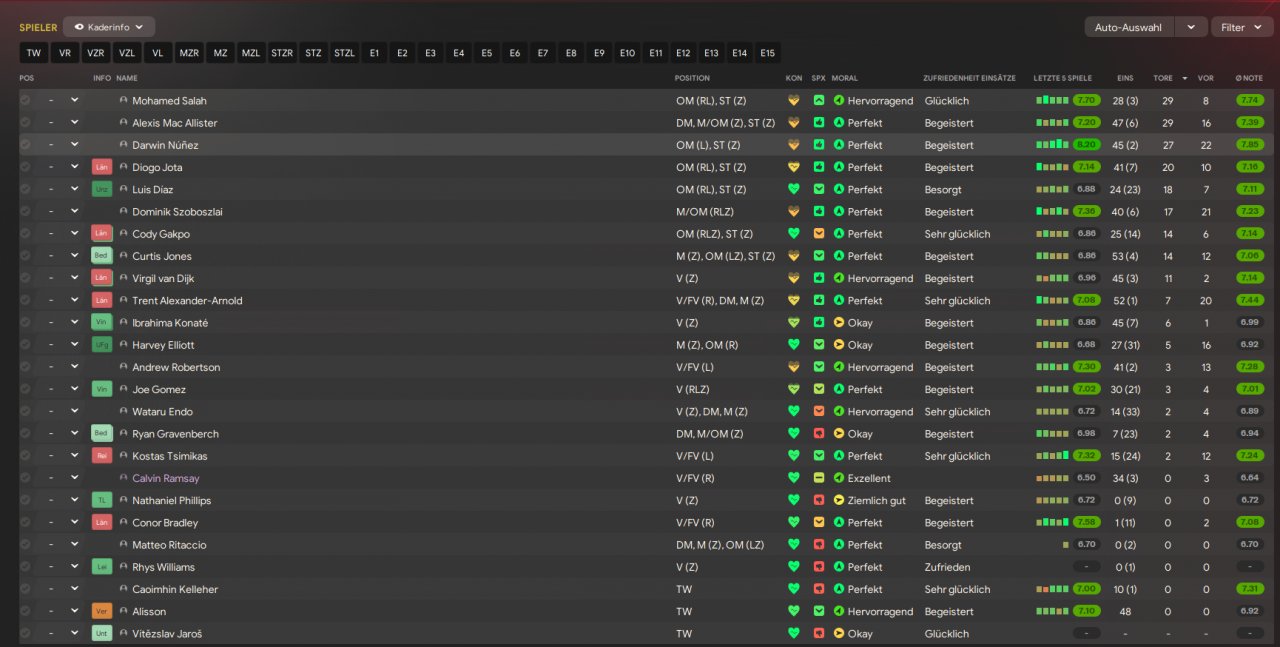
Task: Open the position dropdown chevron for Curtis Jones
Action: tap(74, 256)
